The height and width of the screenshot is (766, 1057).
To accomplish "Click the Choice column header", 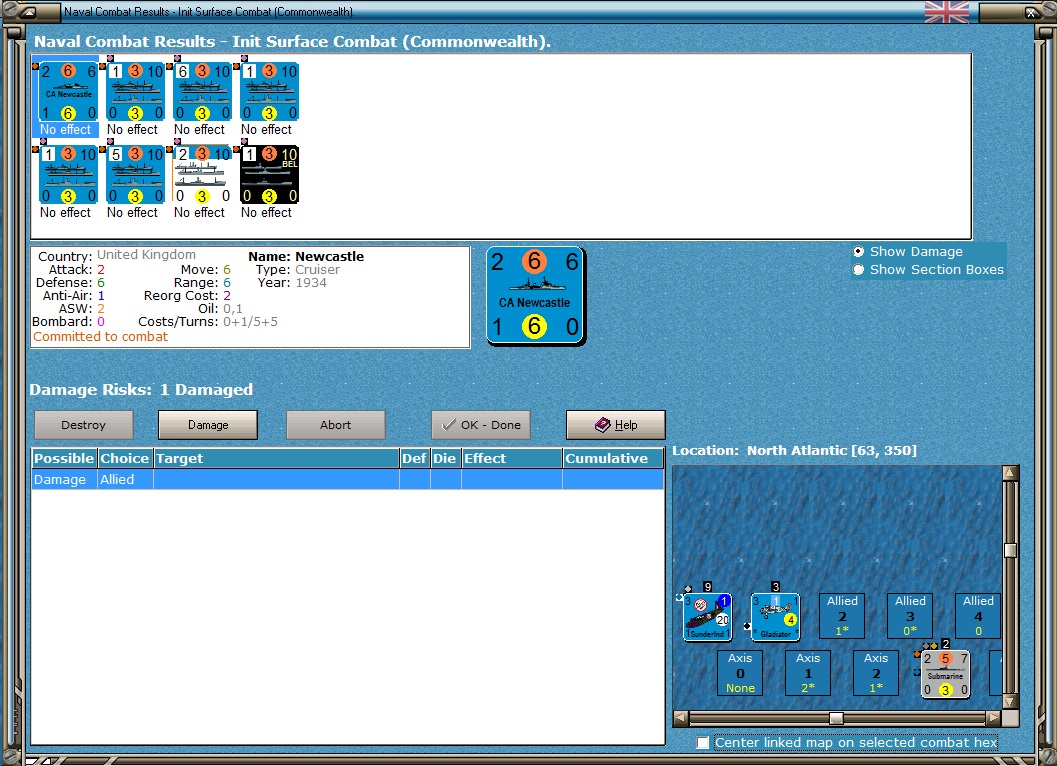I will (x=125, y=459).
